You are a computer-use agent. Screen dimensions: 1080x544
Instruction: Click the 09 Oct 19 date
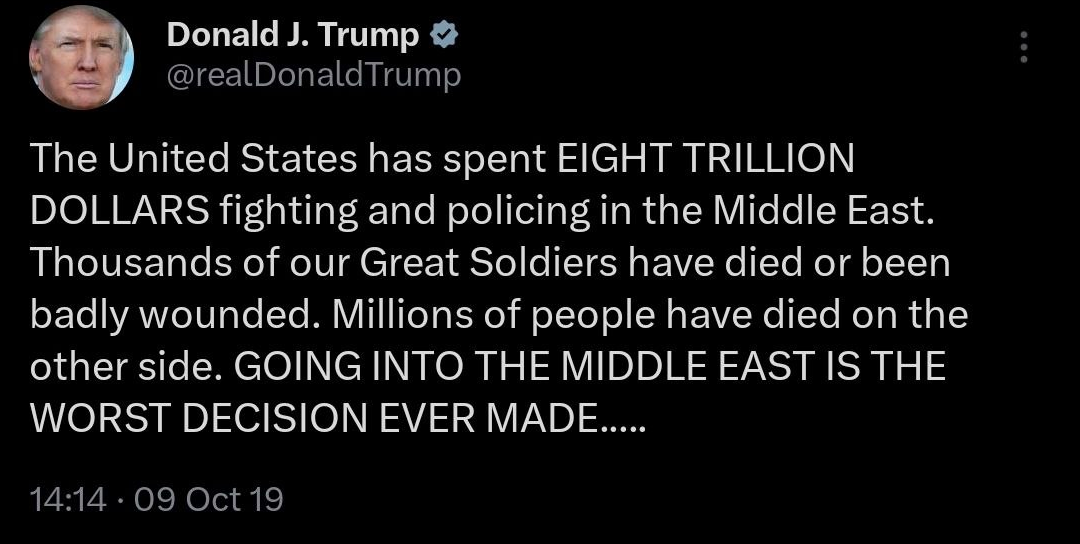(x=208, y=499)
